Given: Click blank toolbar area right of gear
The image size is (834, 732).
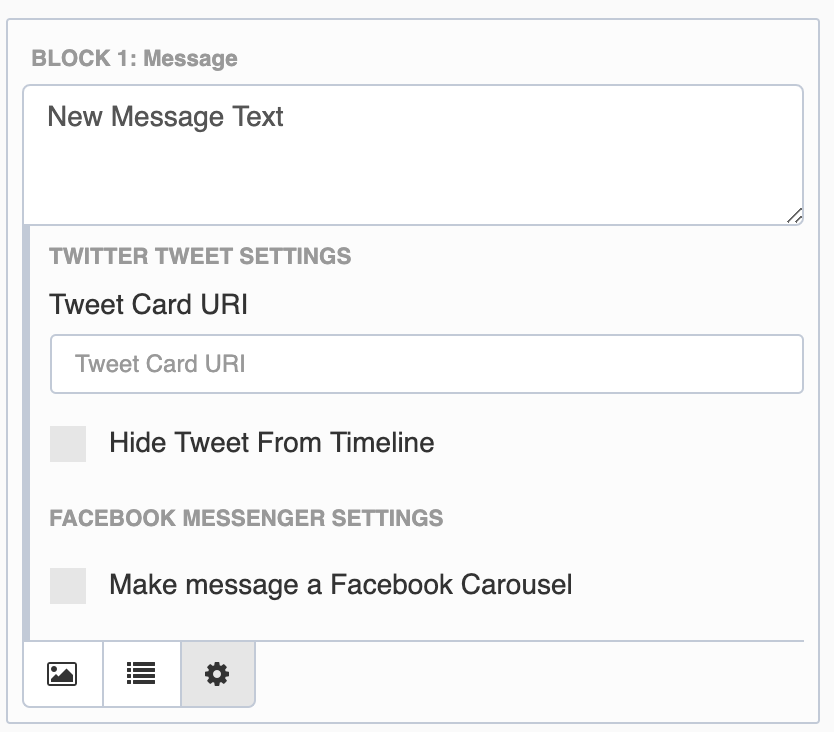Looking at the screenshot, I should click(529, 674).
